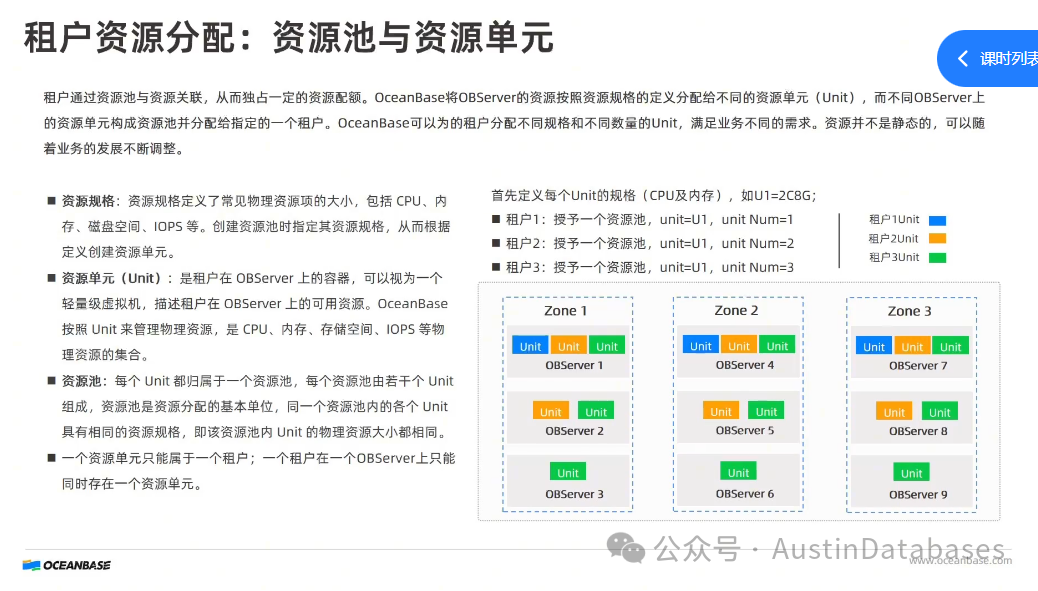The image size is (1038, 591).
Task: Click the OBServer 4 label
Action: [x=745, y=365]
